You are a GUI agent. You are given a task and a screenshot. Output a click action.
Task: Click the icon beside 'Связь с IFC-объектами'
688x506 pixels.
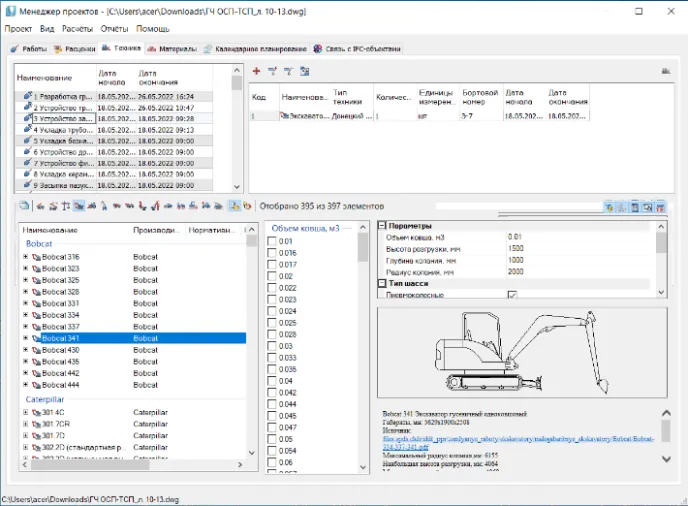coord(317,48)
